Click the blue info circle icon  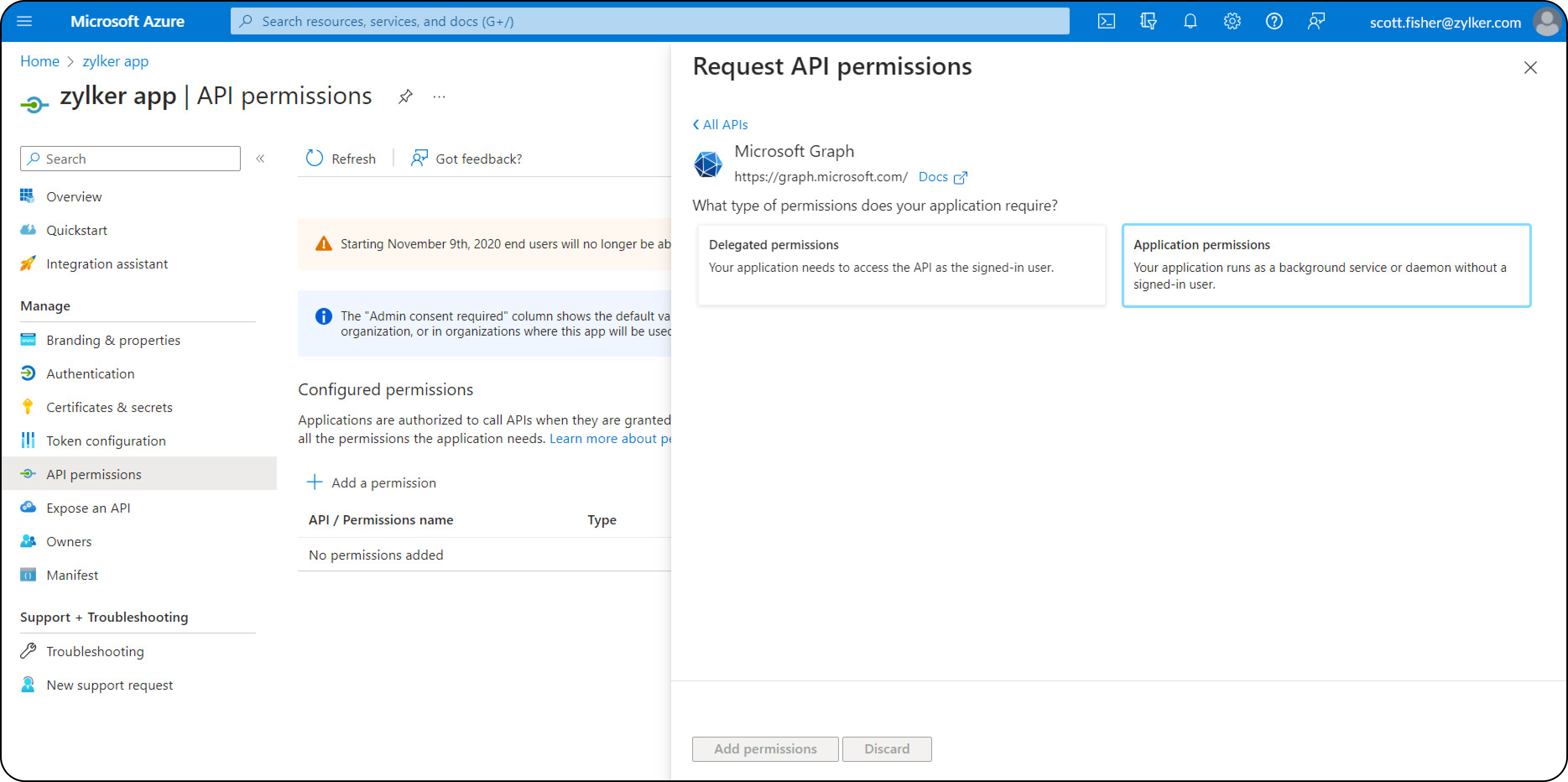click(x=324, y=316)
